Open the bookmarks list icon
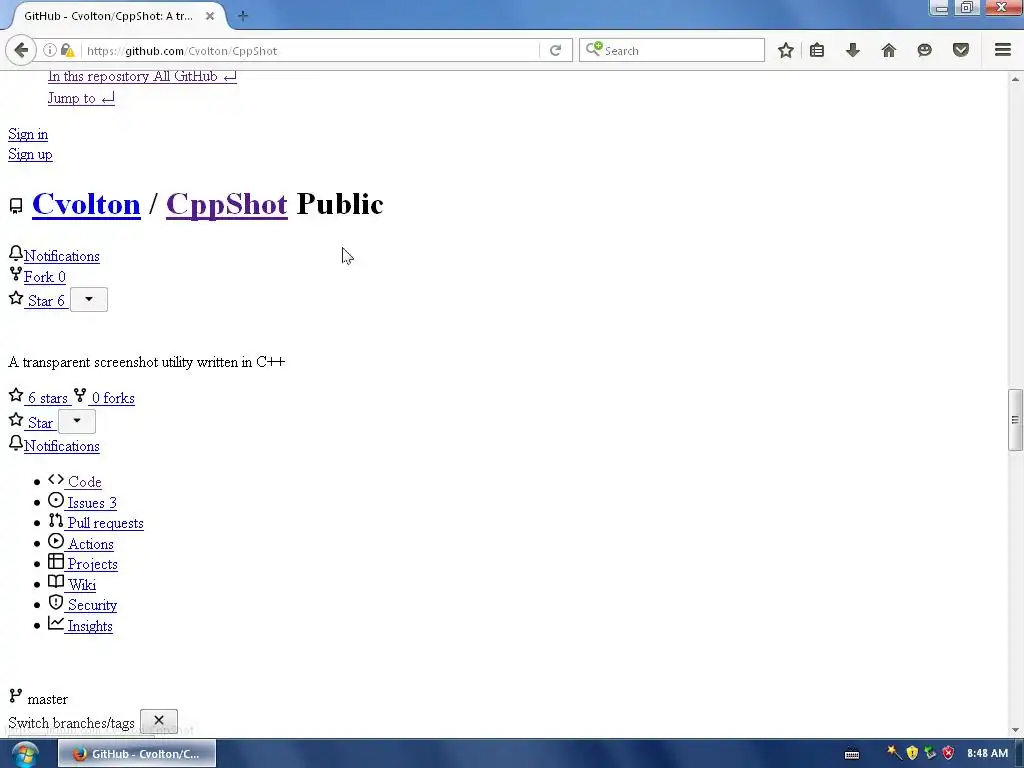This screenshot has height=768, width=1024. click(x=817, y=50)
